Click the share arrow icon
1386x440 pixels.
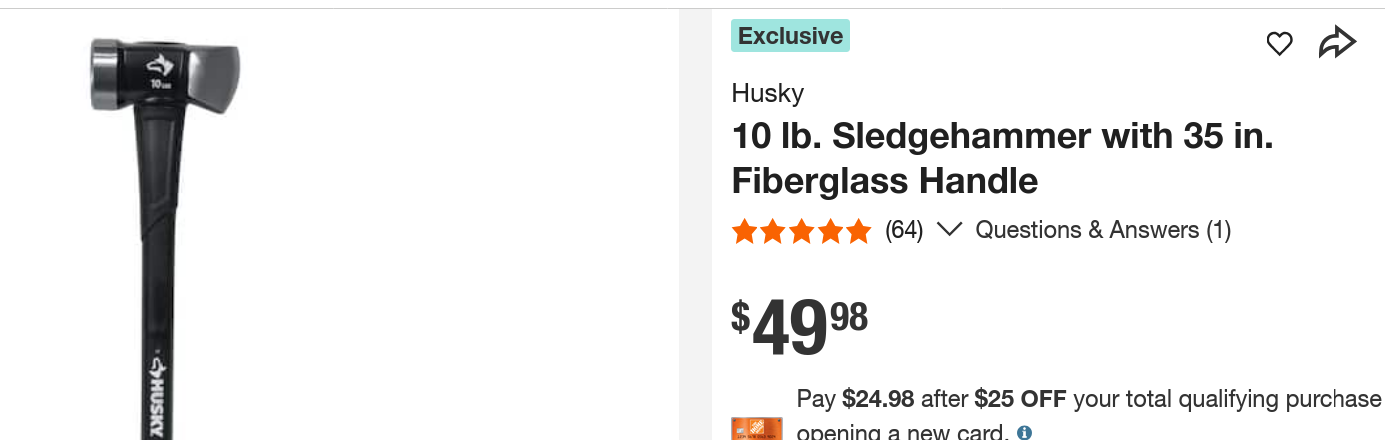click(x=1336, y=43)
